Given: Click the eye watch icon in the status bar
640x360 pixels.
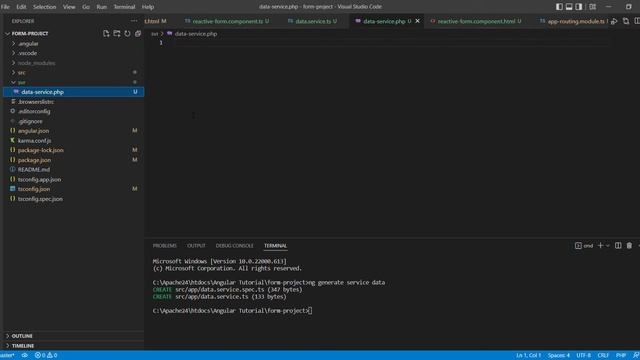Looking at the screenshot, I should 24,355.
